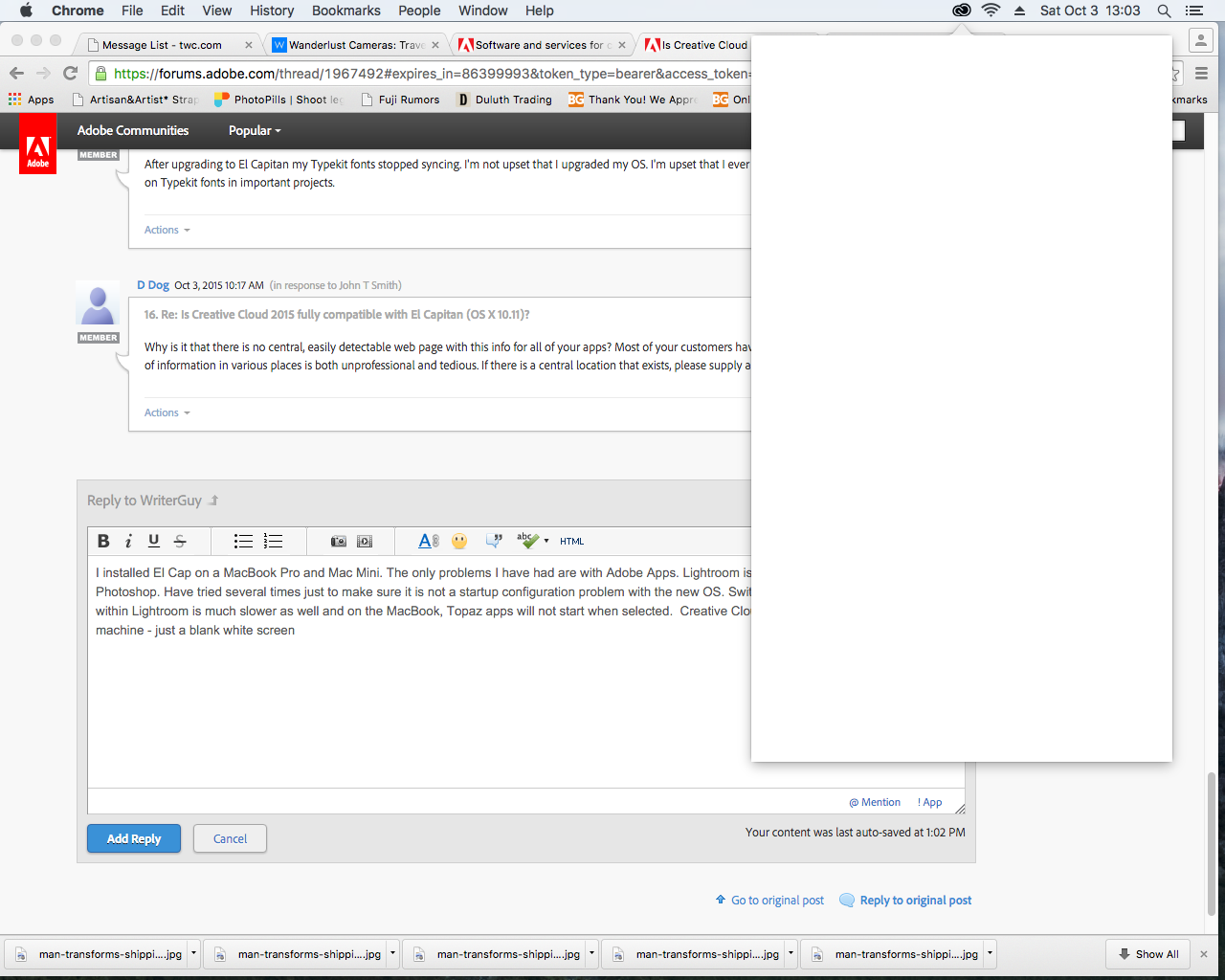Apply bold formatting in reply editor

[103, 541]
